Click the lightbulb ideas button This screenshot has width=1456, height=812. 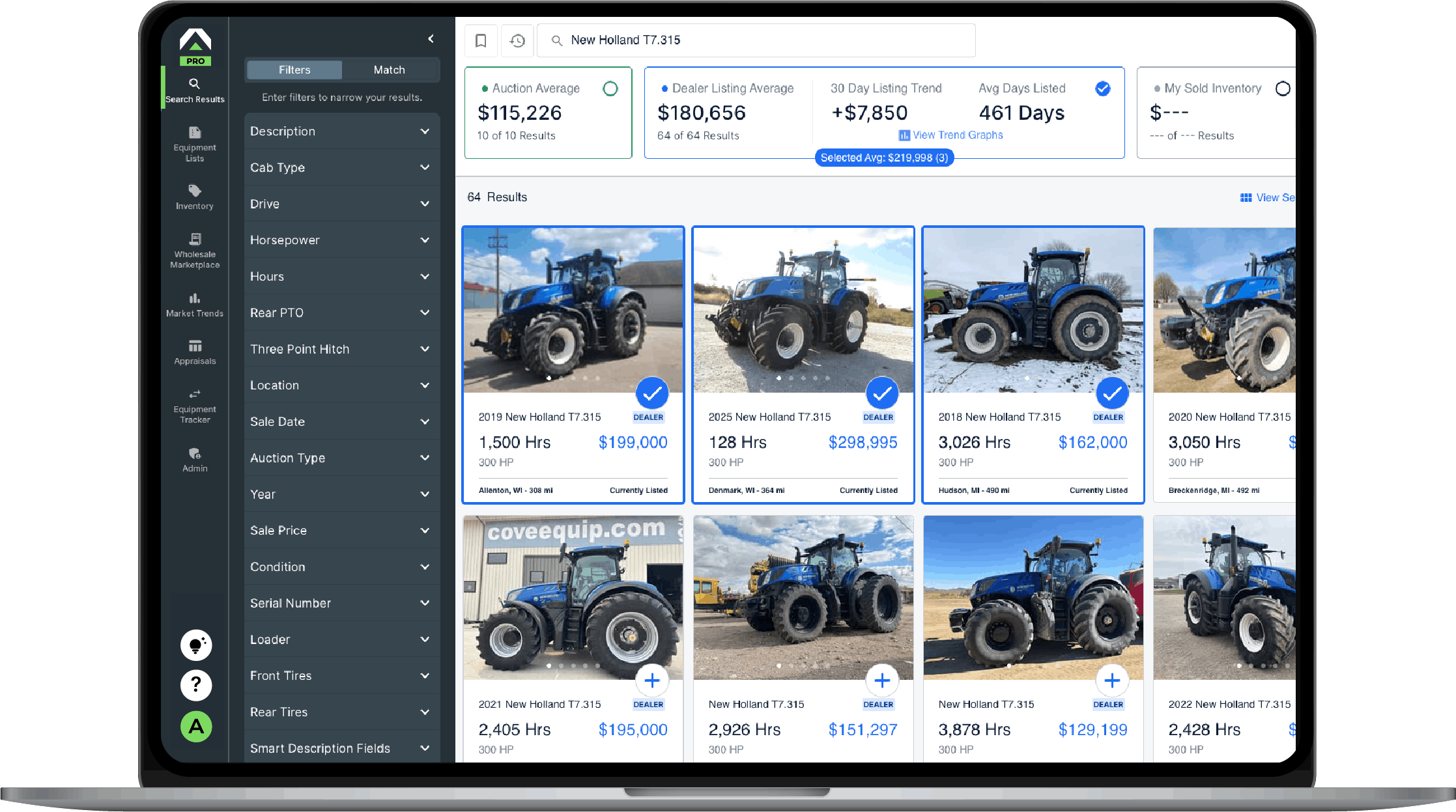pos(195,645)
